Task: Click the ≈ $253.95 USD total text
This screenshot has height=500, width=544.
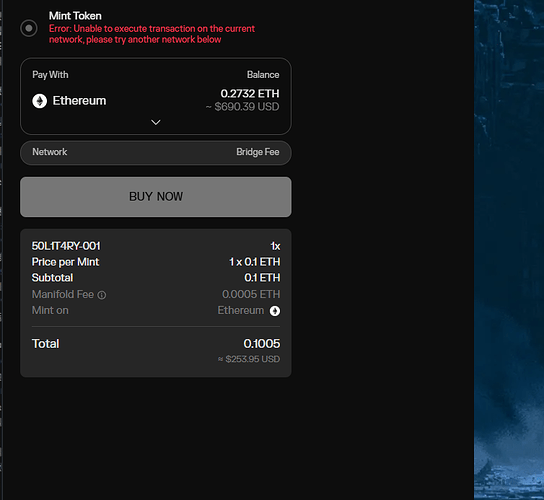Action: coord(249,359)
